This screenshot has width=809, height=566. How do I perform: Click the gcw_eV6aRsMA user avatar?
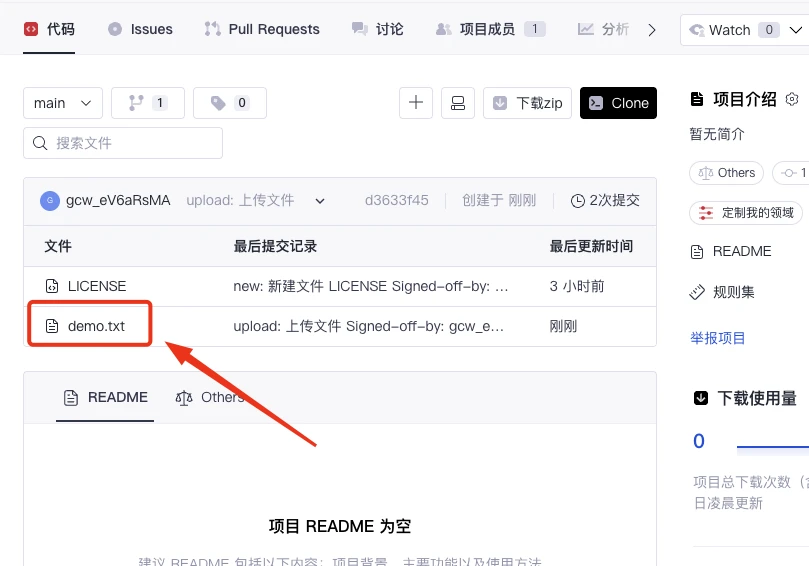(x=50, y=201)
